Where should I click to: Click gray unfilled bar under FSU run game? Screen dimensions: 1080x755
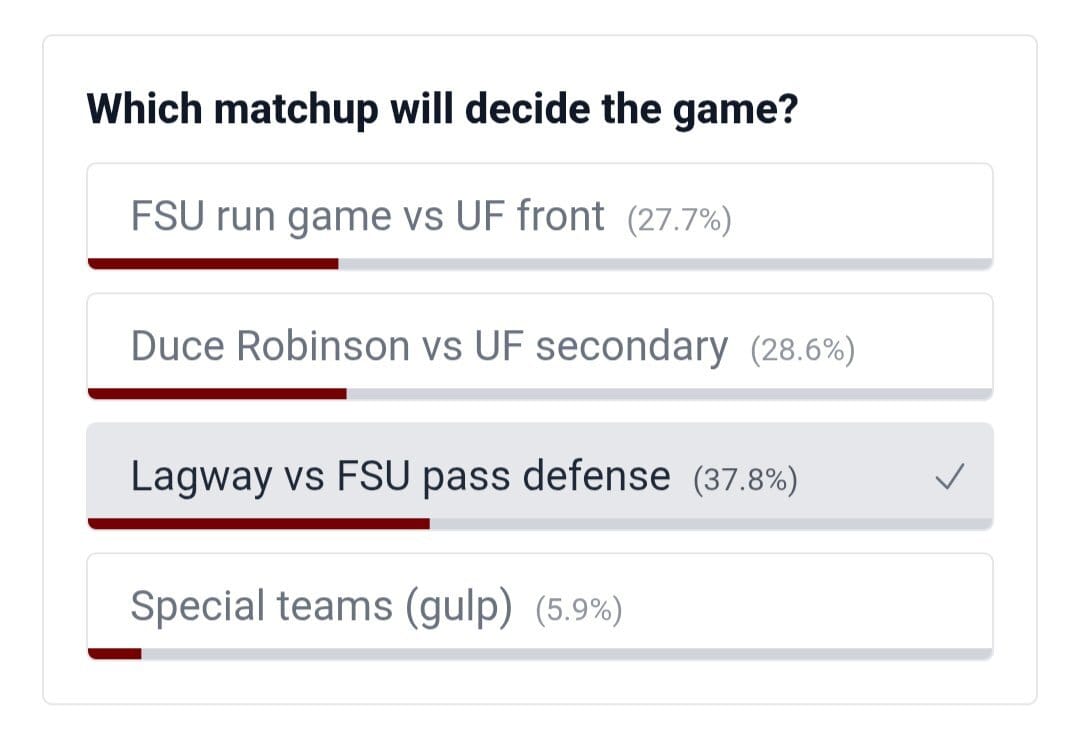[665, 264]
